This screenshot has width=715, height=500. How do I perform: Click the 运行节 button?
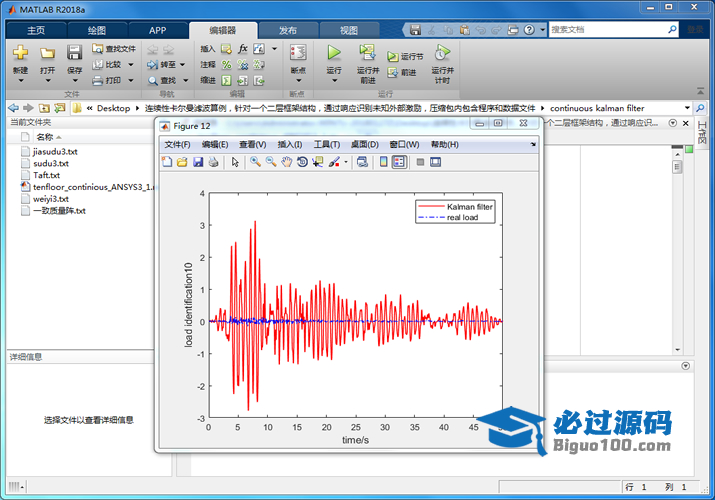[405, 57]
